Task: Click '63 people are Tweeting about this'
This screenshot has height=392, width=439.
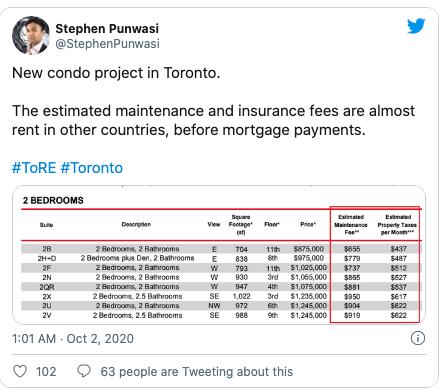Action: coord(197,371)
